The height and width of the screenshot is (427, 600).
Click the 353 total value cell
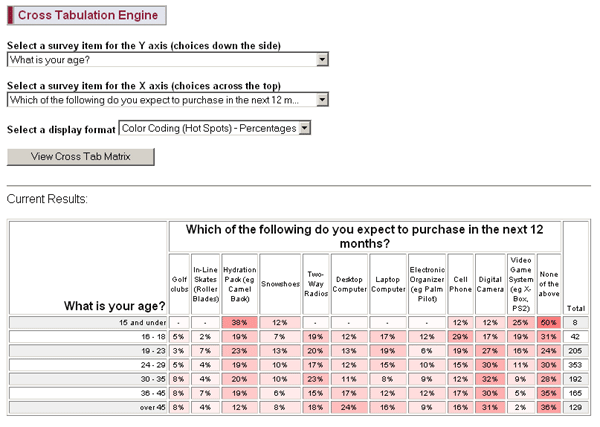click(575, 366)
